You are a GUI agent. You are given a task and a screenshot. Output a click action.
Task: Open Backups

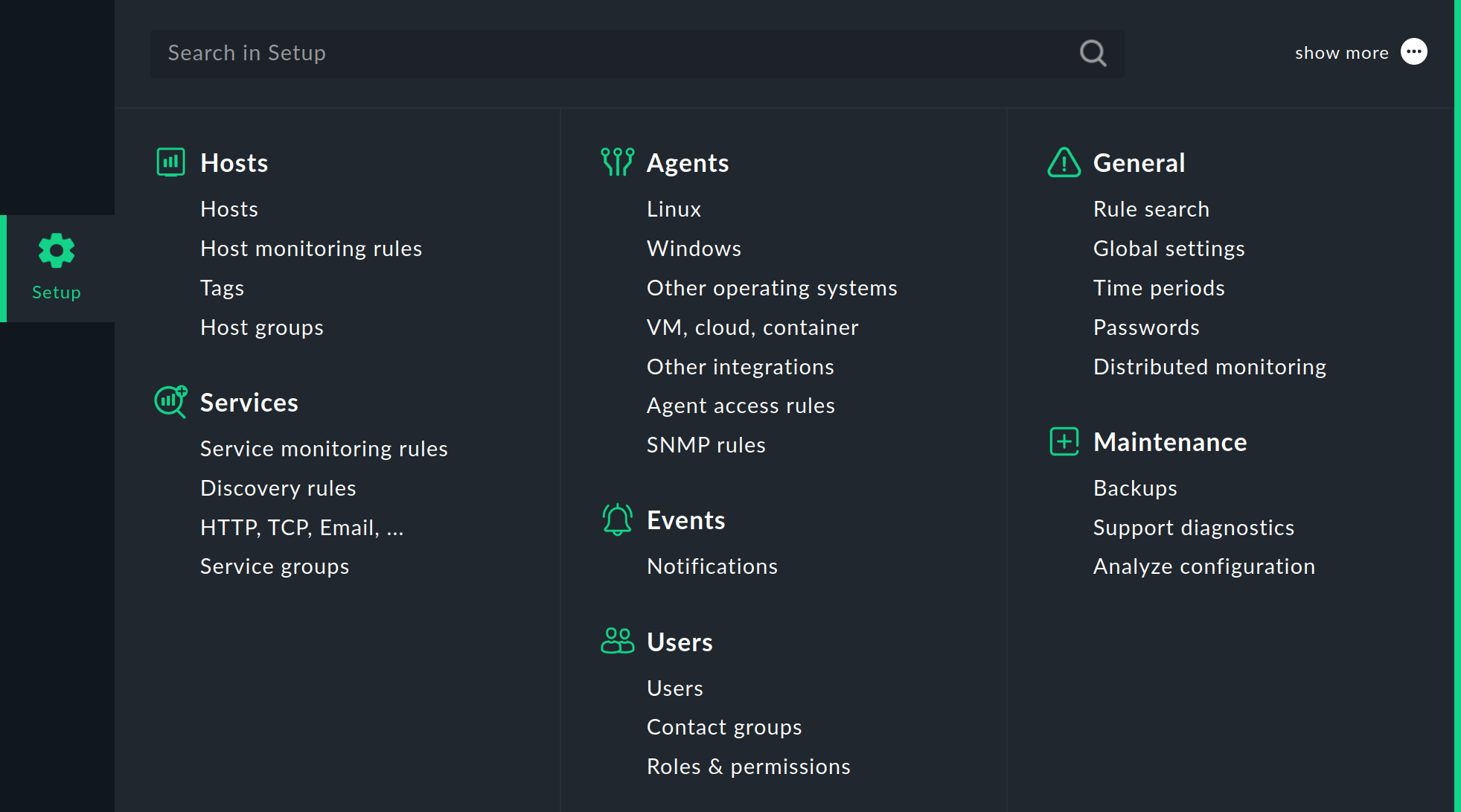(x=1135, y=488)
